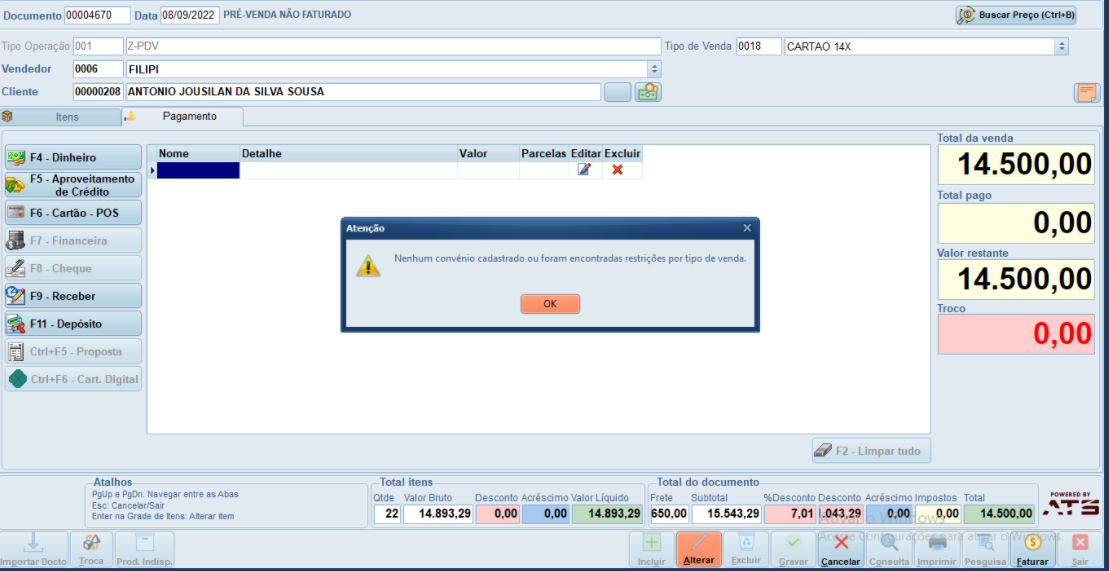Select F4 - Dinheiro payment option
1109x571 pixels.
(x=74, y=157)
